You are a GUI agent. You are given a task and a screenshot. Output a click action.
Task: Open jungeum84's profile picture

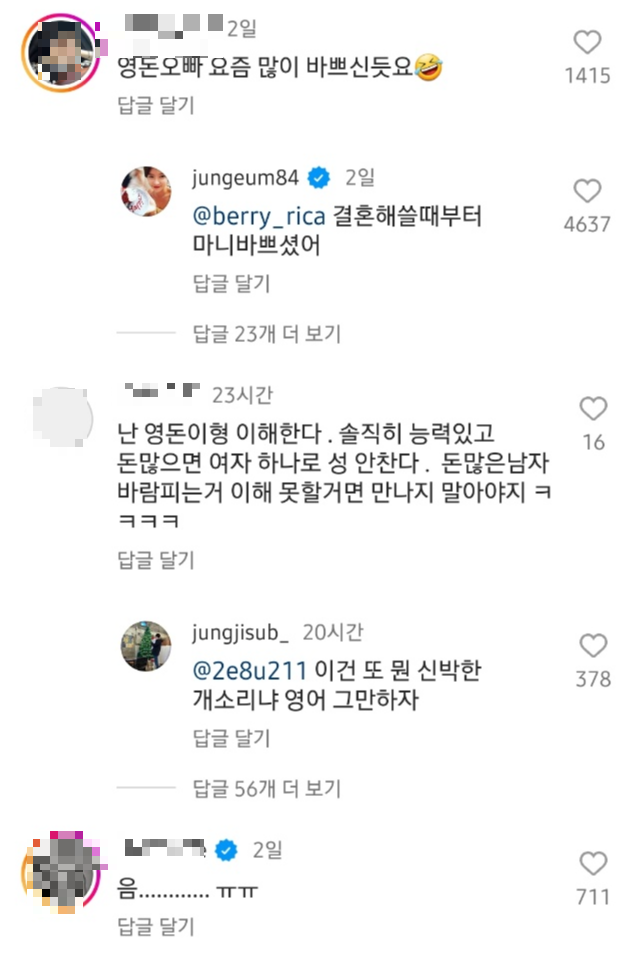146,188
